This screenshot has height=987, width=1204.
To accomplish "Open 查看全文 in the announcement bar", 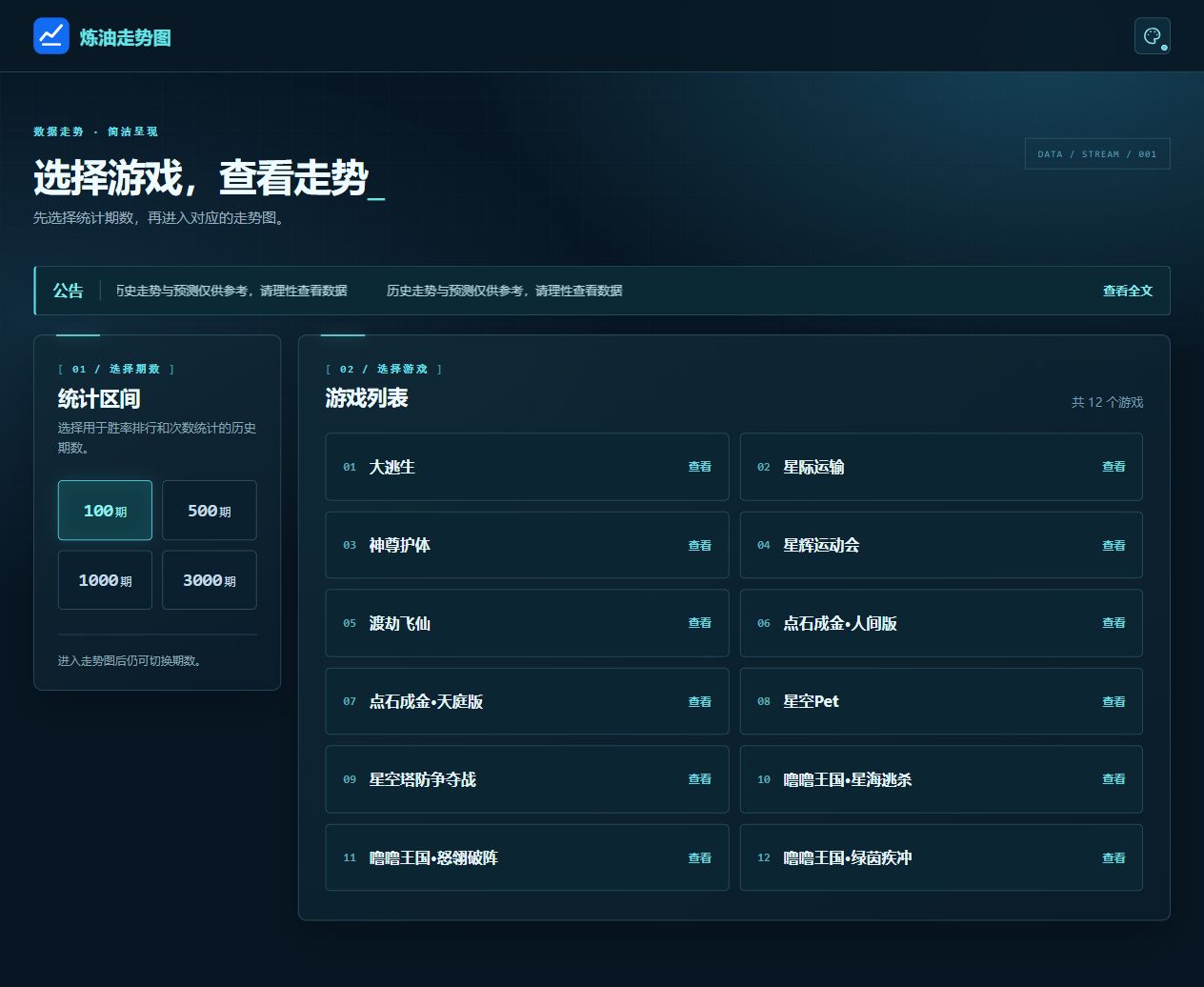I will (1128, 291).
